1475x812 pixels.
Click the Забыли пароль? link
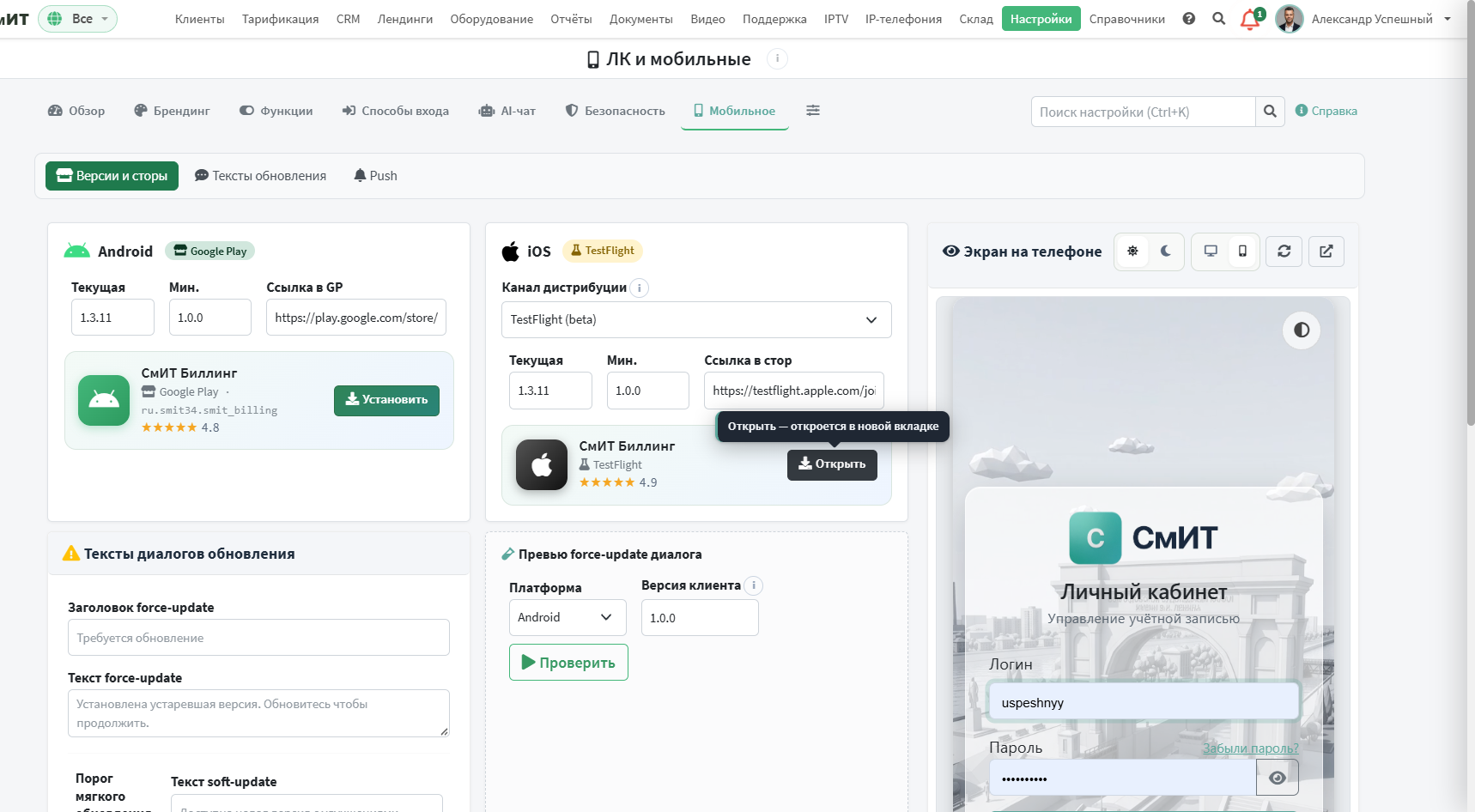[1250, 748]
